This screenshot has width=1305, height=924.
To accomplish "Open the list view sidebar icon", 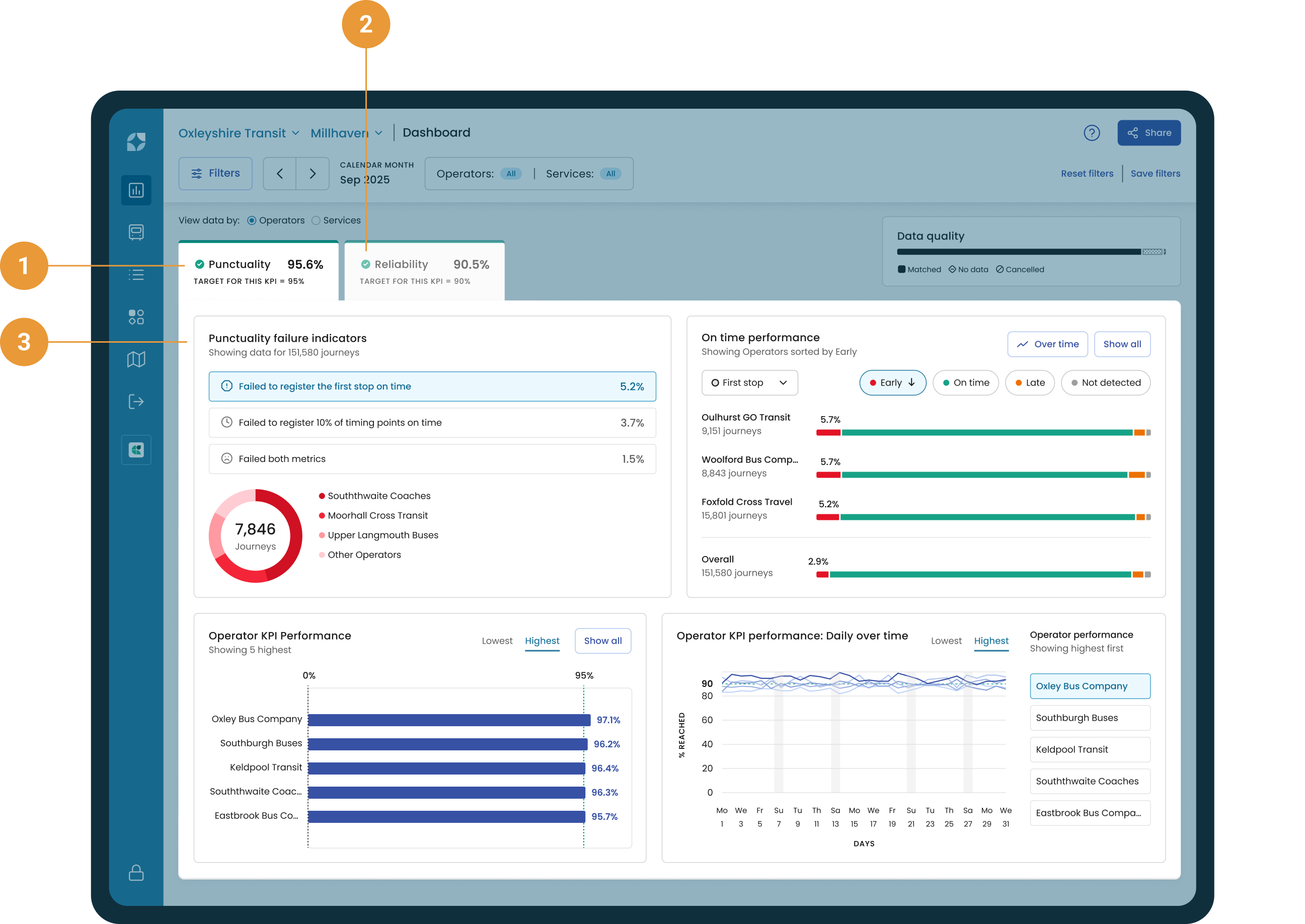I will 136,275.
